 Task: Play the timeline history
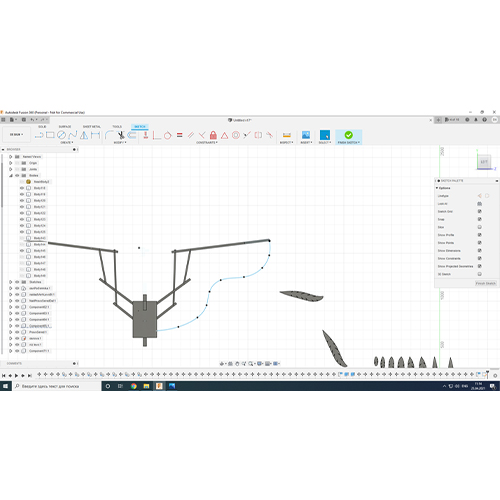16,375
